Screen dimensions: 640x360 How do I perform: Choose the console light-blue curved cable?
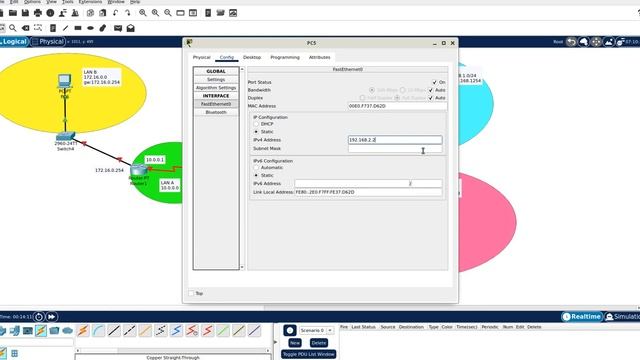click(98, 330)
